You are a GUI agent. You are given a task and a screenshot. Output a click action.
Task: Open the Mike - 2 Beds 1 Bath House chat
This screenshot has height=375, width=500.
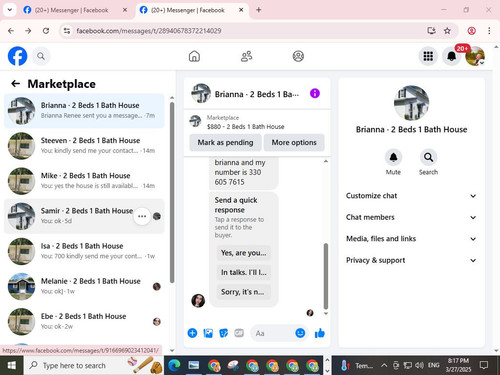(84, 181)
